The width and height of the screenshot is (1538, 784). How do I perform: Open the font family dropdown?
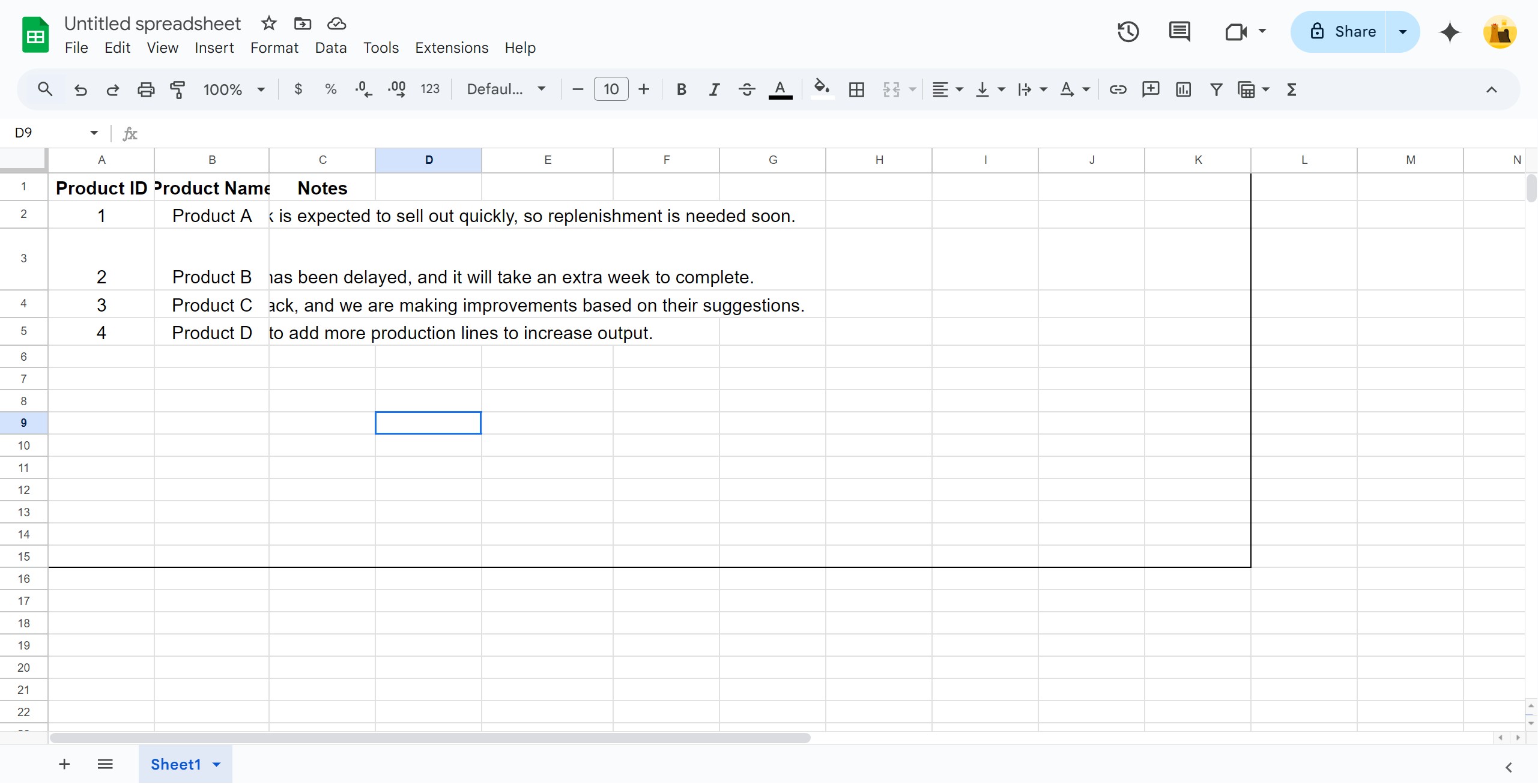506,89
